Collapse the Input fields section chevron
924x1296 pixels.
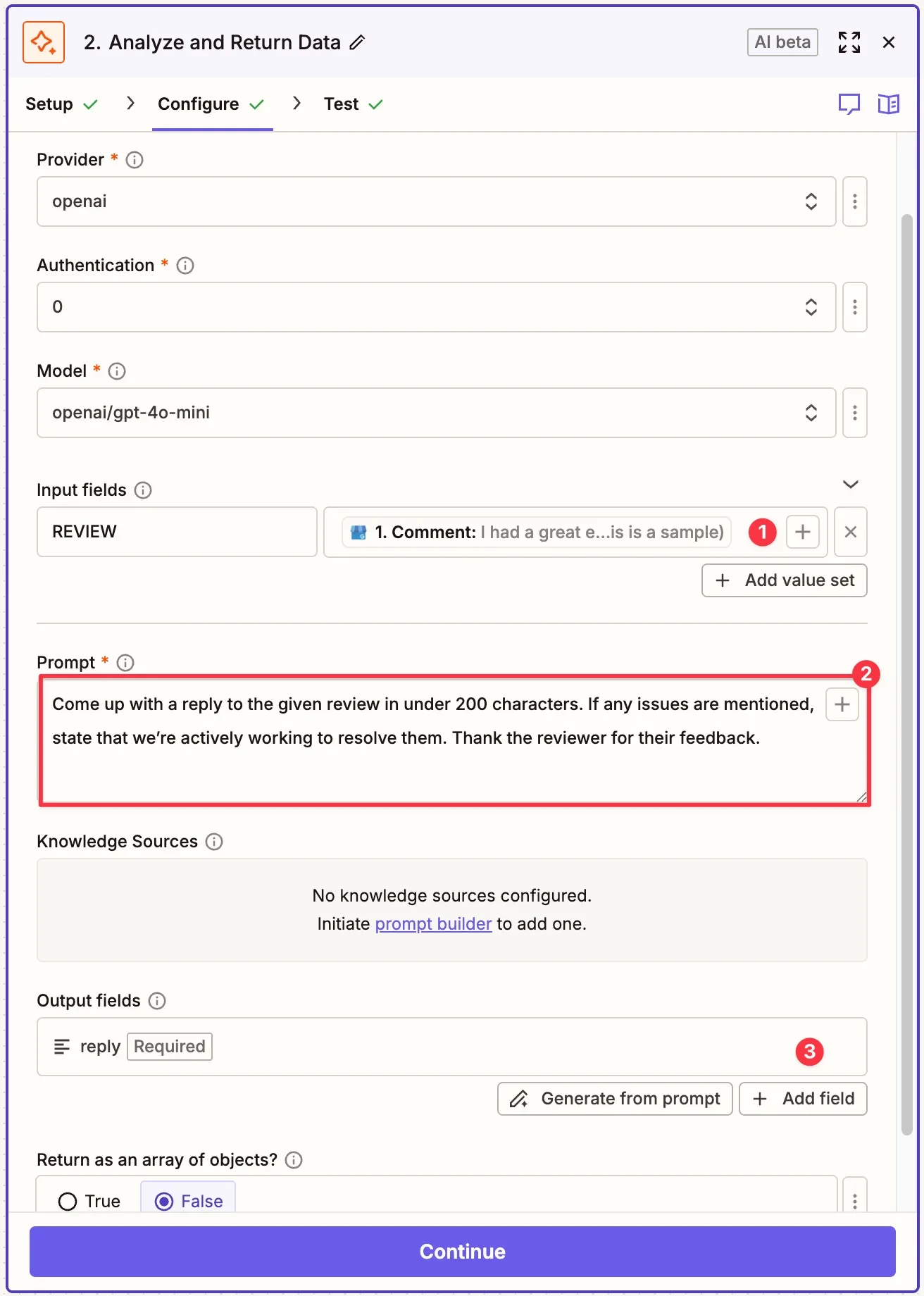[x=851, y=485]
